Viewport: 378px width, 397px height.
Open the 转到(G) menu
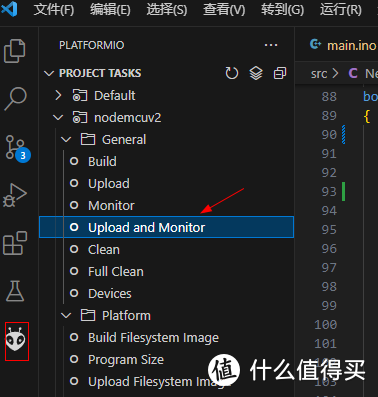(x=282, y=10)
